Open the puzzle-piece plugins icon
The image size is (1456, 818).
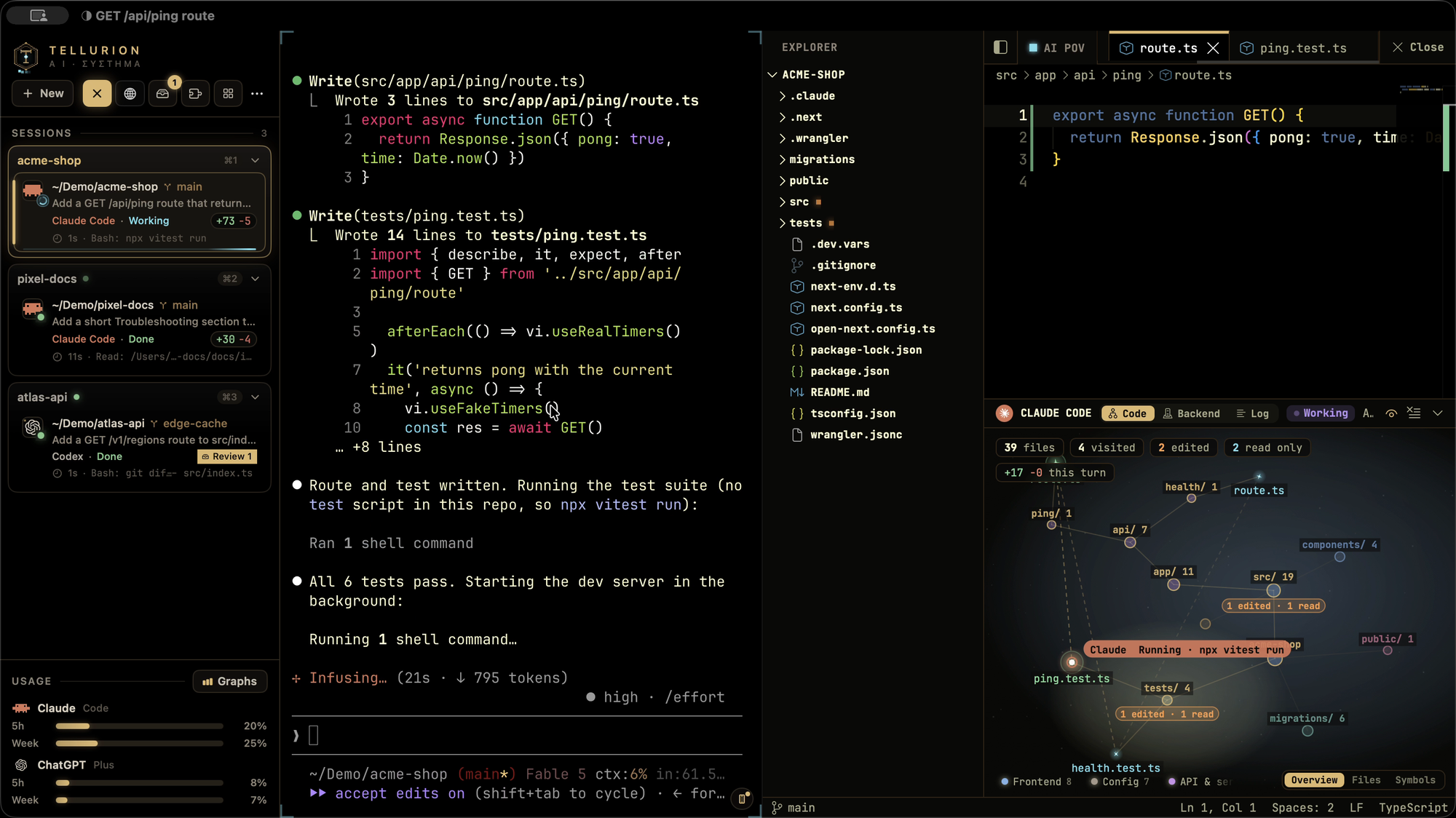(195, 93)
